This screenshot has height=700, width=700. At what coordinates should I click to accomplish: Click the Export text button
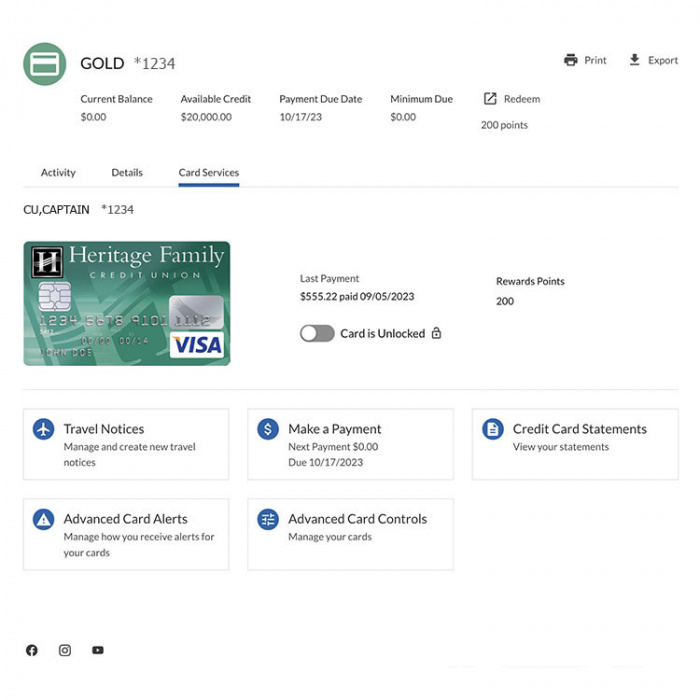(x=663, y=60)
